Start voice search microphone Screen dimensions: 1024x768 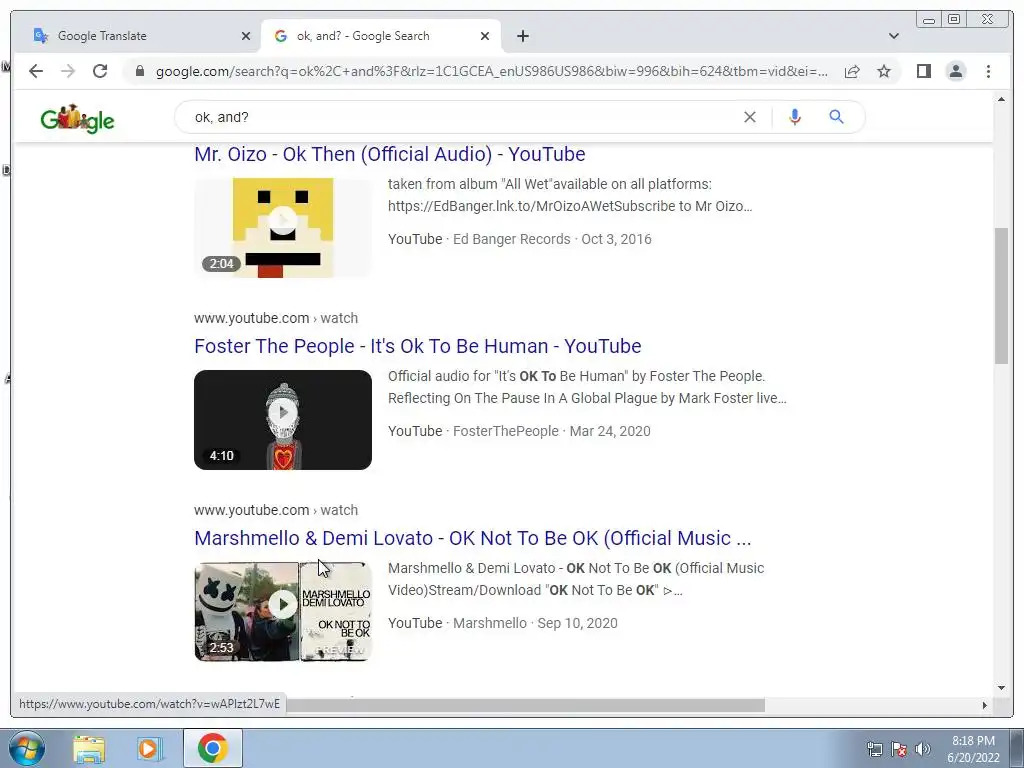(794, 117)
